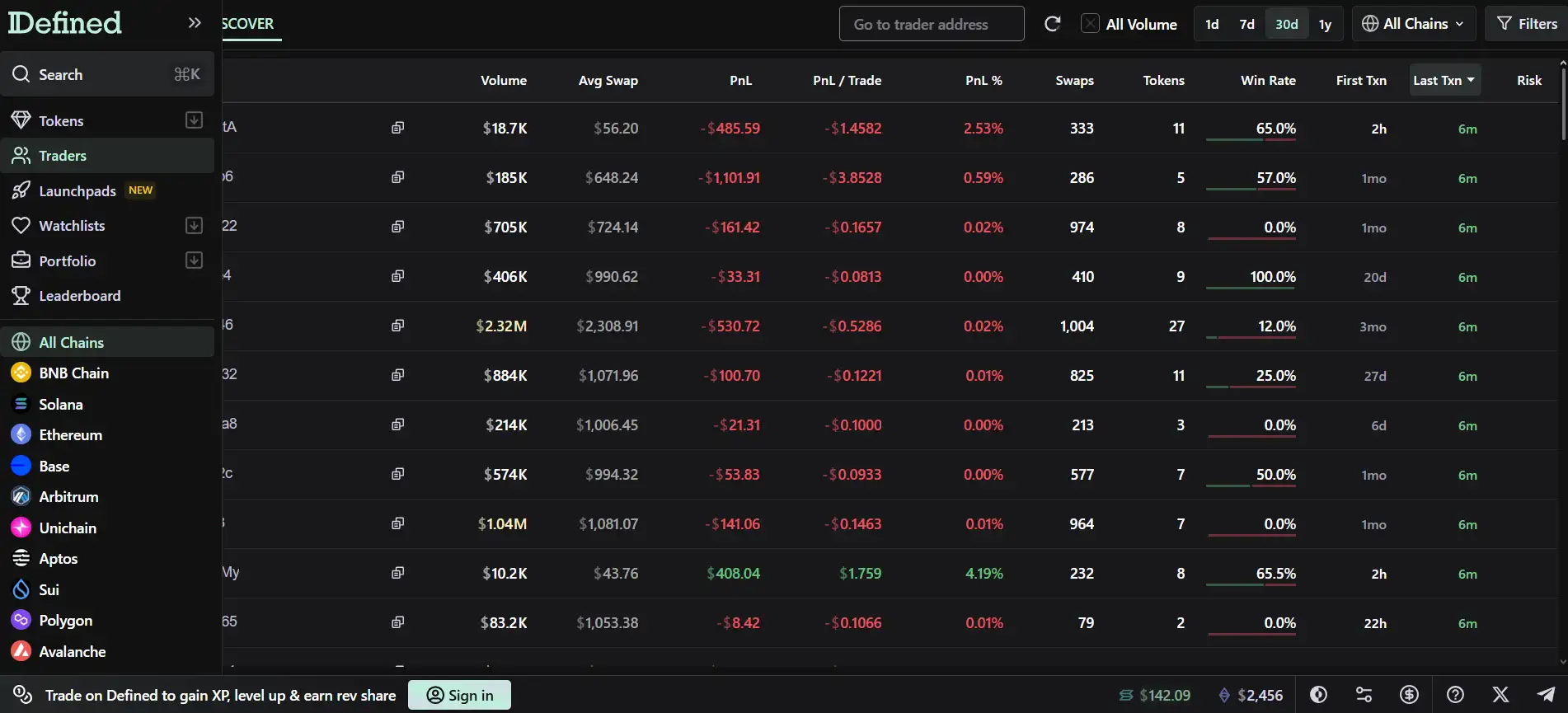
Task: Open the settings sliders icon in footer
Action: [x=1364, y=695]
